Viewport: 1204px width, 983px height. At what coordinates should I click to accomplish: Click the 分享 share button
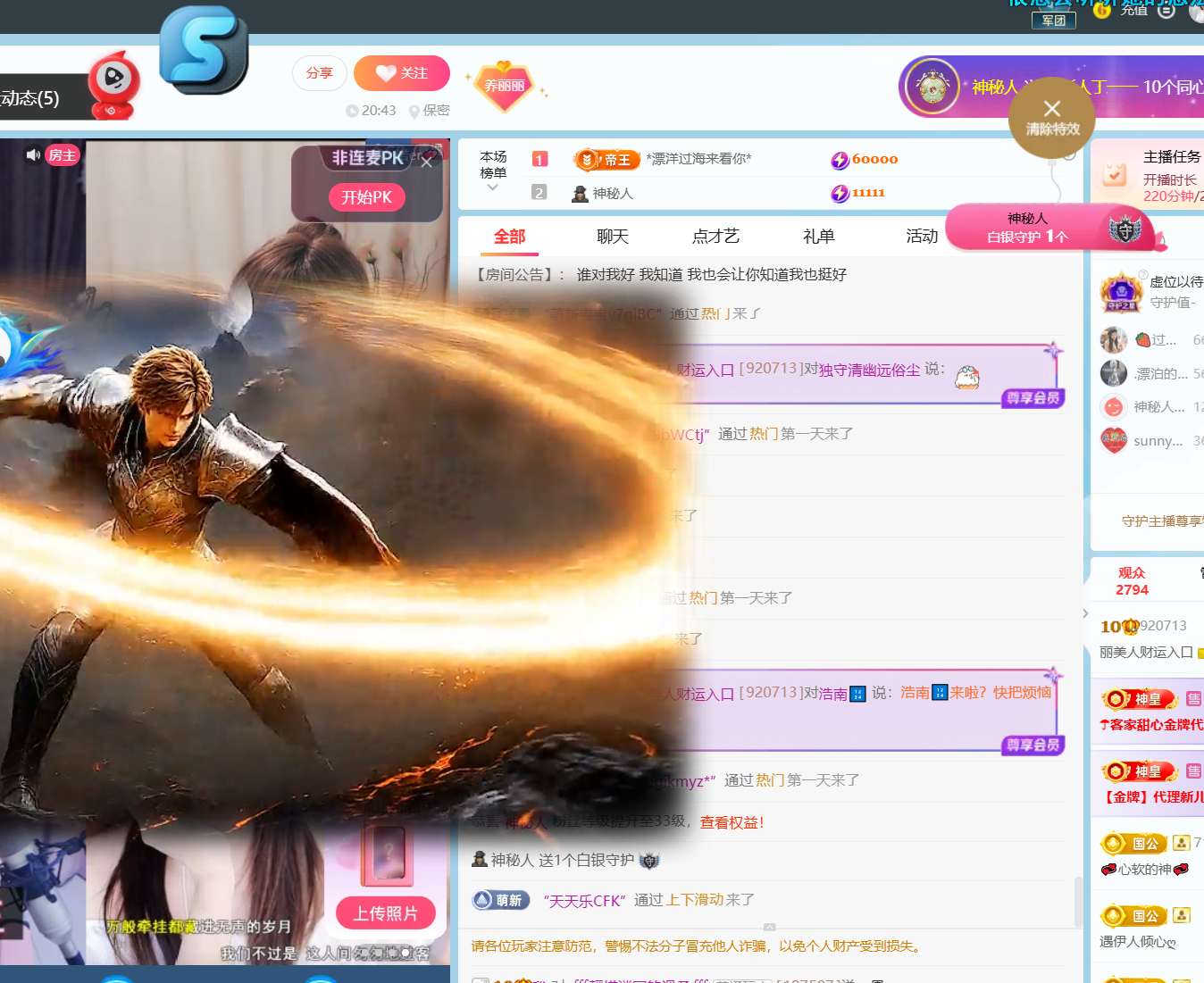[320, 73]
